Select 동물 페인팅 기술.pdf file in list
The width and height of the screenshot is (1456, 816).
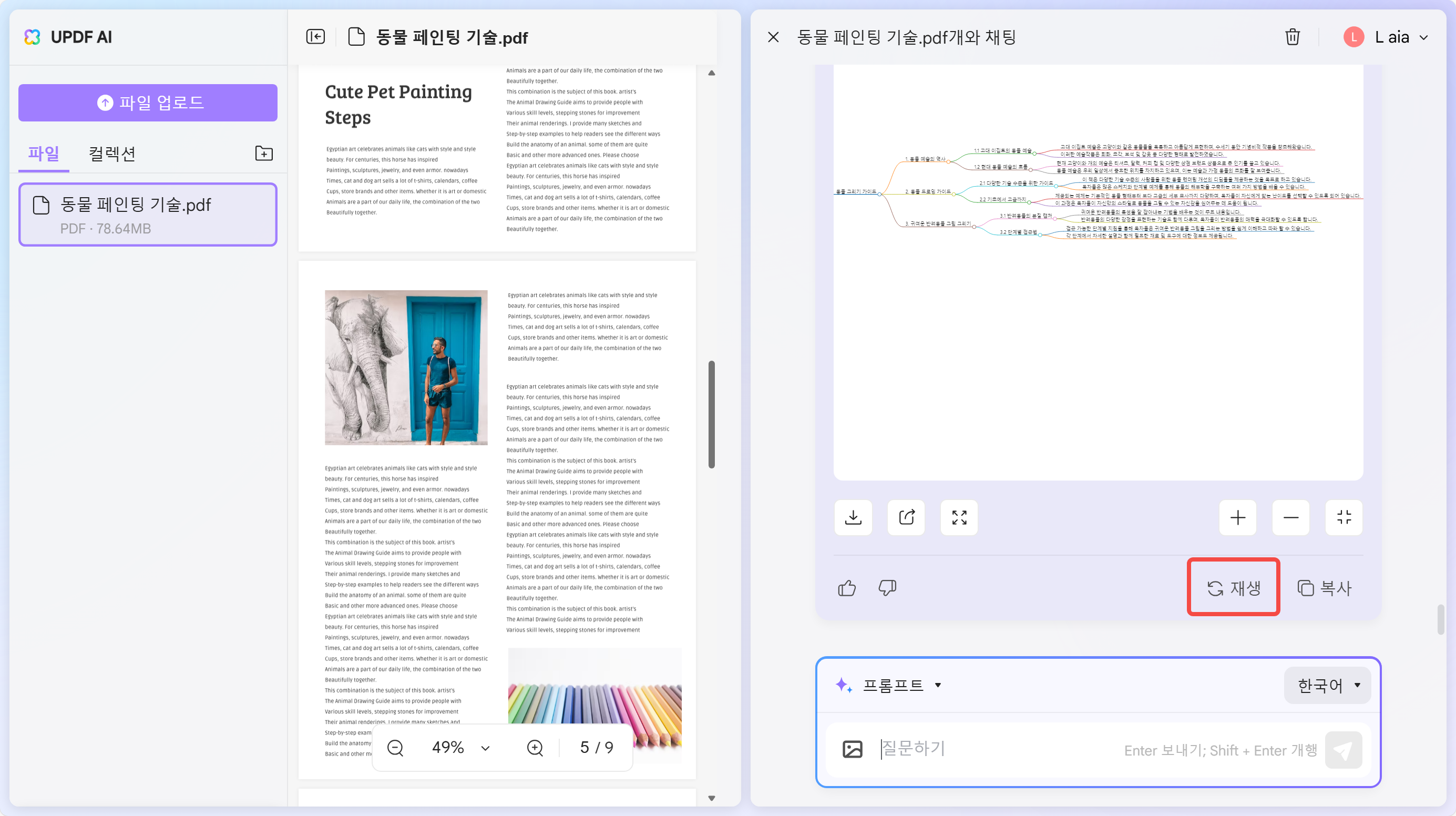(148, 215)
